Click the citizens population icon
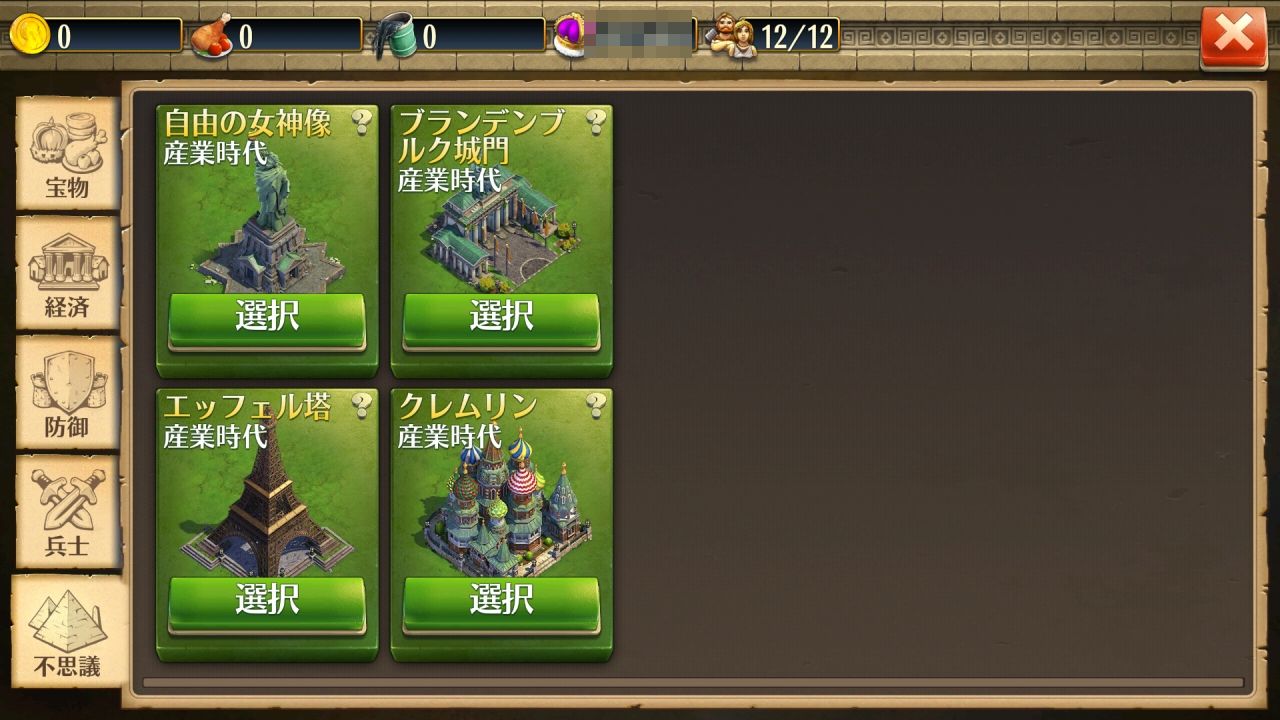 point(732,37)
